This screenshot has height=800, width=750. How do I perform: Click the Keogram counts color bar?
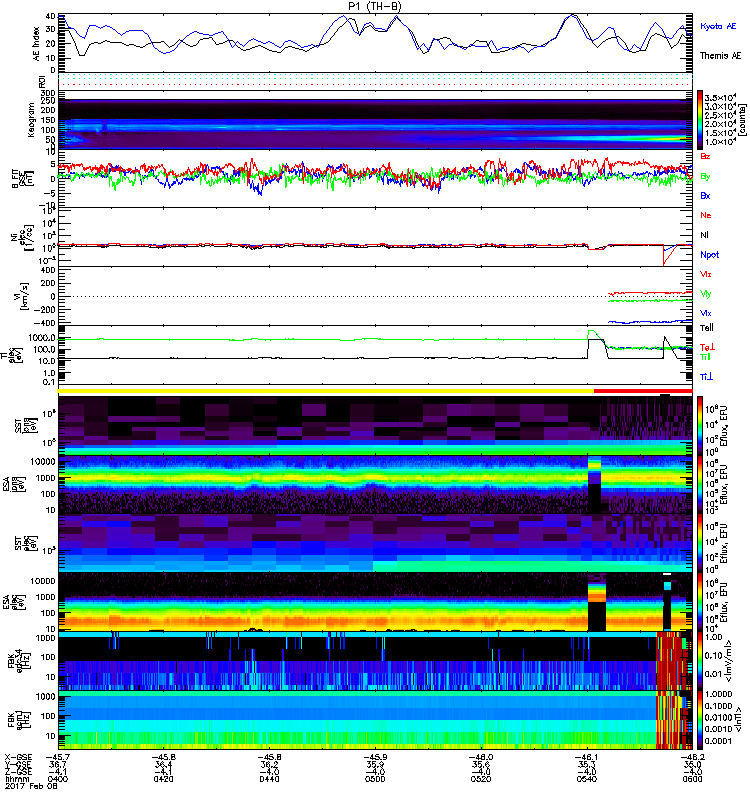(x=700, y=120)
